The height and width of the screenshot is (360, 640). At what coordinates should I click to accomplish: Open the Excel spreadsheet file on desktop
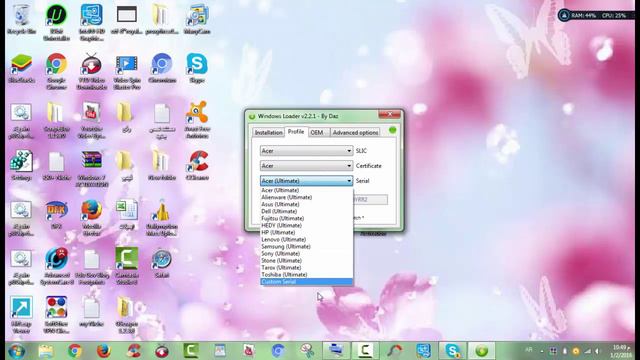tap(127, 214)
